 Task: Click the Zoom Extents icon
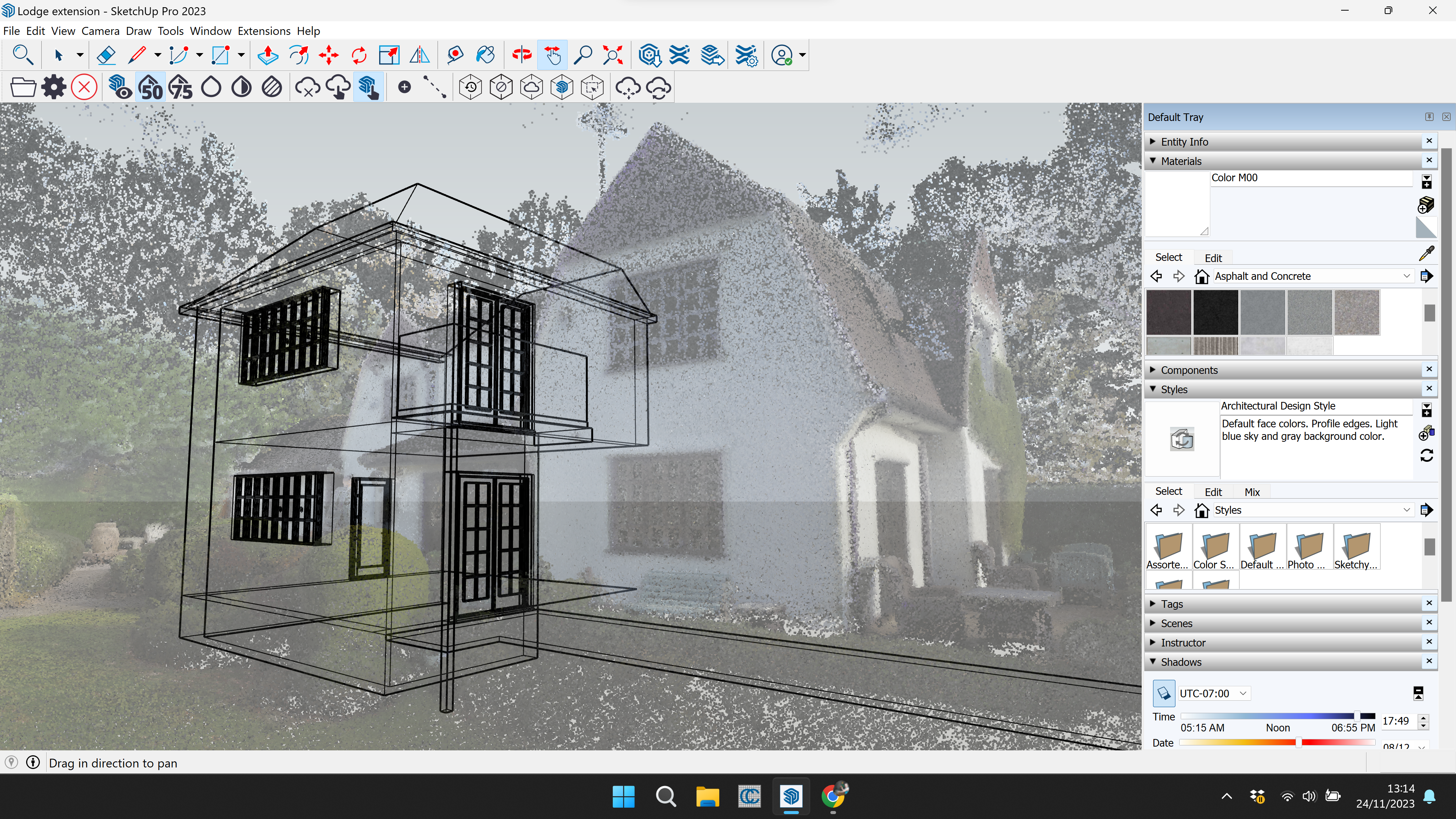pyautogui.click(x=613, y=55)
